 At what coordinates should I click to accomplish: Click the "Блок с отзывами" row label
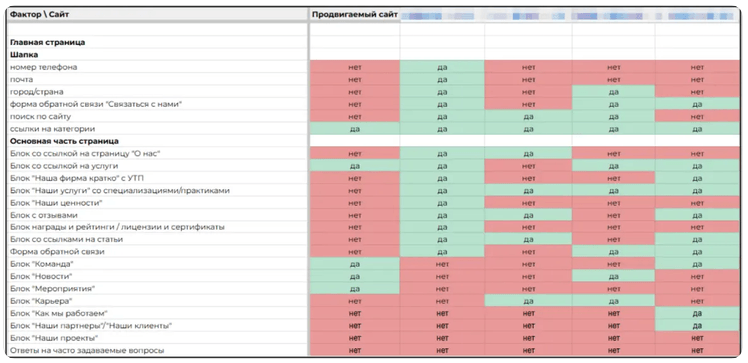43,215
